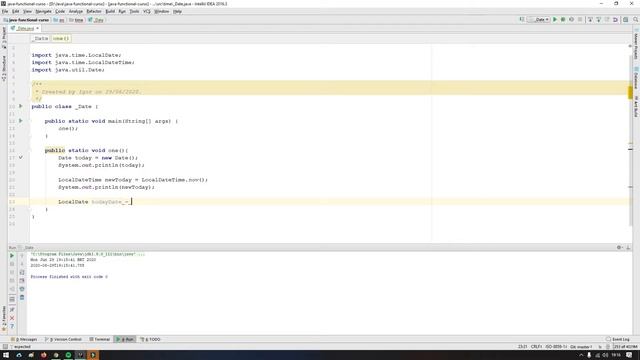This screenshot has height=360, width=640.
Task: Click run gutter arrow beside main method
Action: tap(21, 121)
